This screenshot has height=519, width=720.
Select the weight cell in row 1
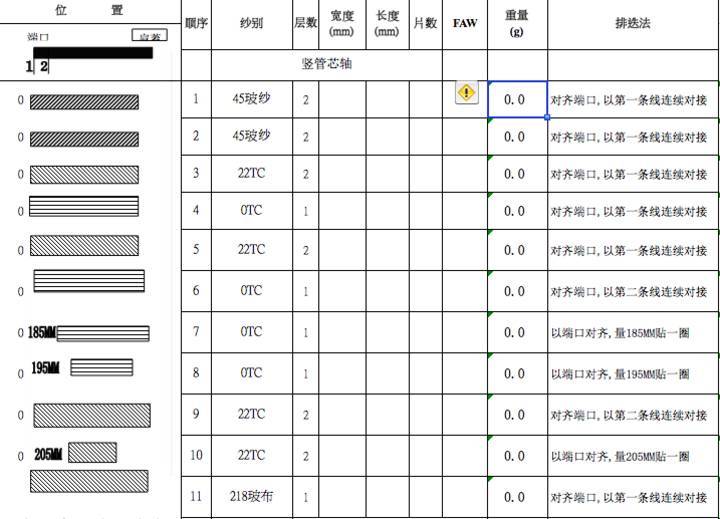[x=518, y=100]
